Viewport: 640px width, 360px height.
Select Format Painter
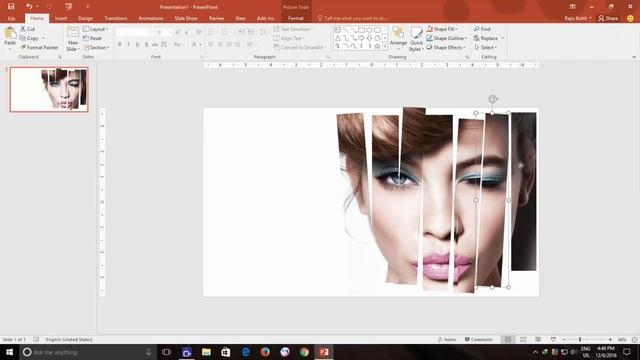tap(39, 47)
